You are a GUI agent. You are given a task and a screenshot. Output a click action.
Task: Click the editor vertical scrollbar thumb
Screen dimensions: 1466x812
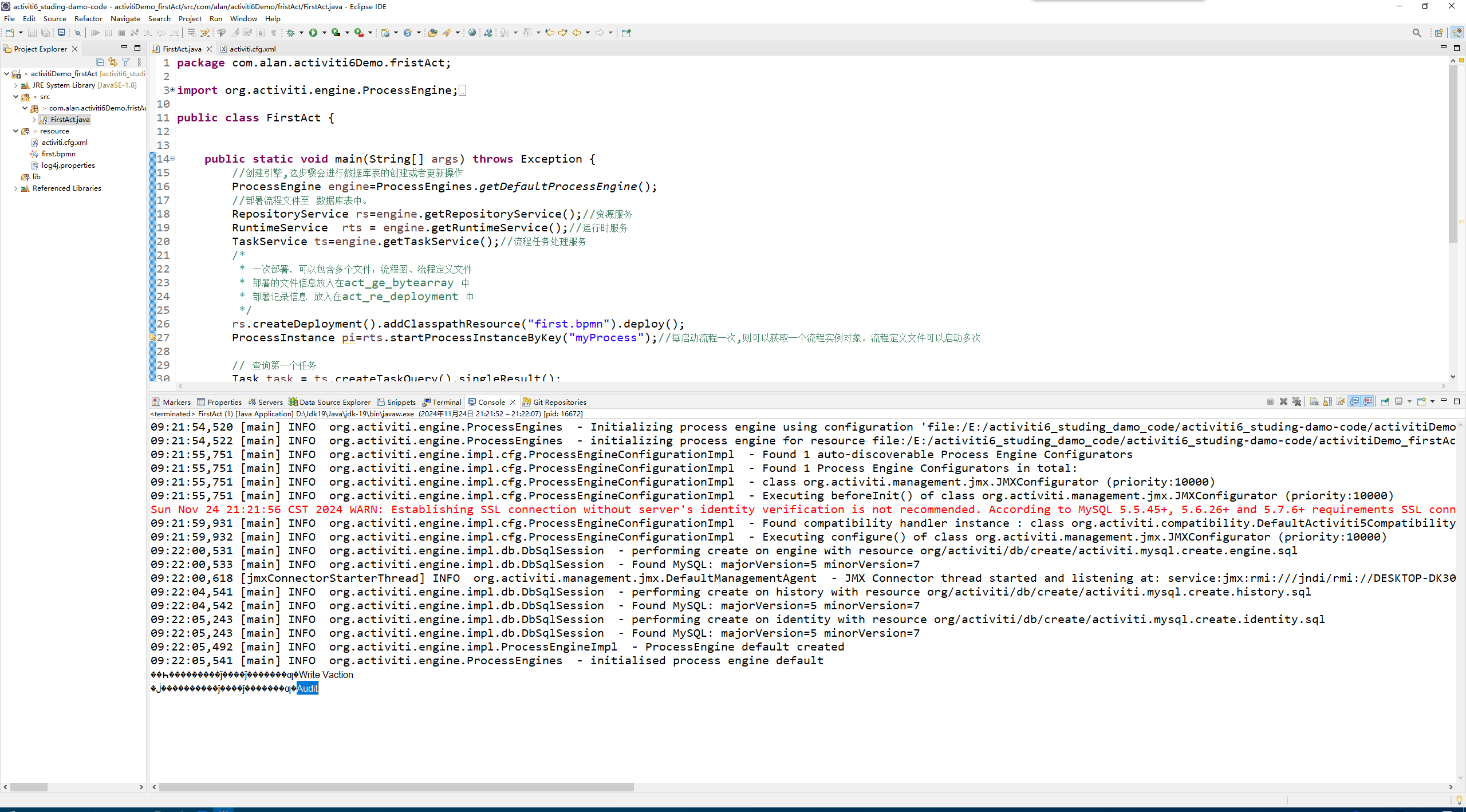tap(1453, 153)
